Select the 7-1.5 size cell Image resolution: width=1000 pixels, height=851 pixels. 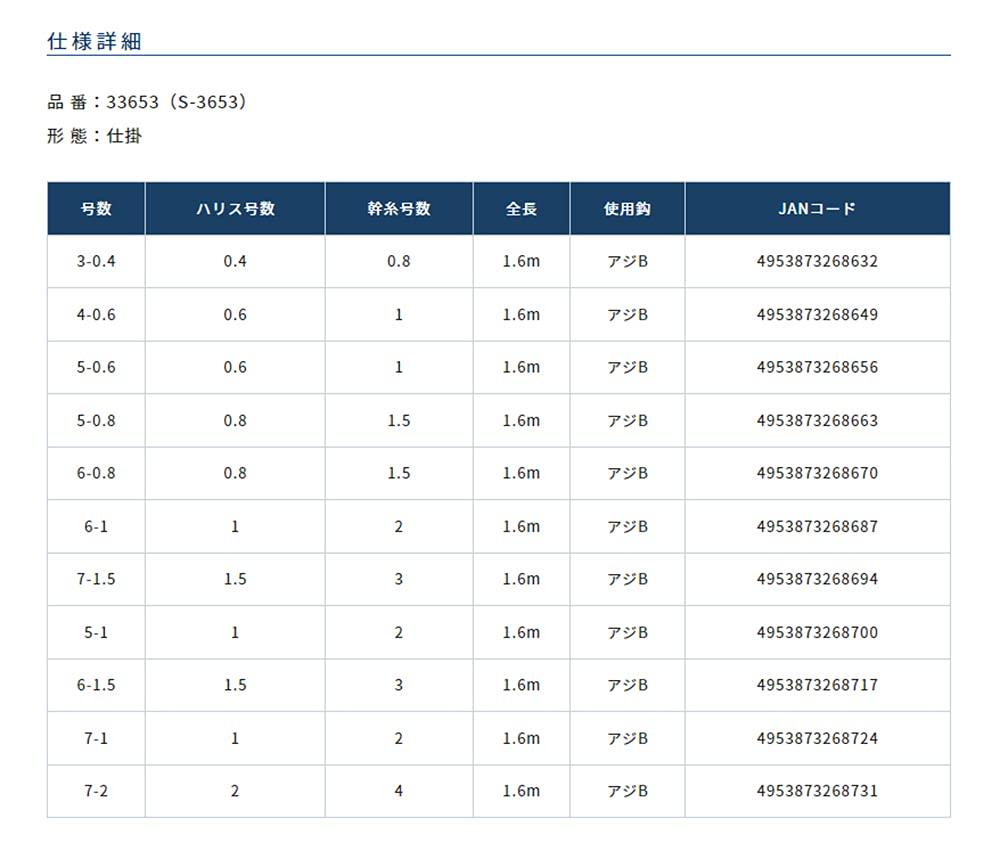point(96,579)
